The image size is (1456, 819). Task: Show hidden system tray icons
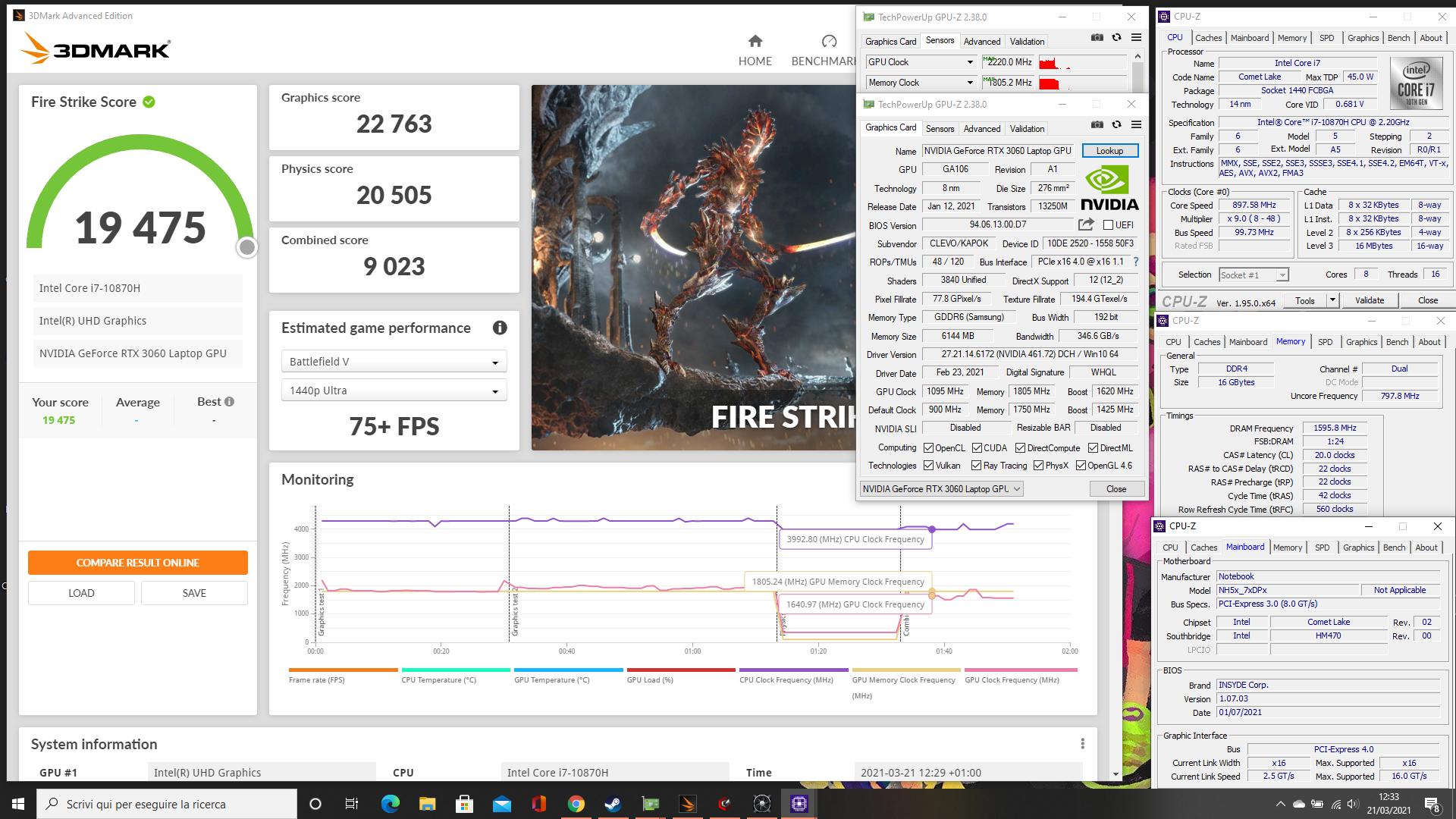tap(1280, 804)
